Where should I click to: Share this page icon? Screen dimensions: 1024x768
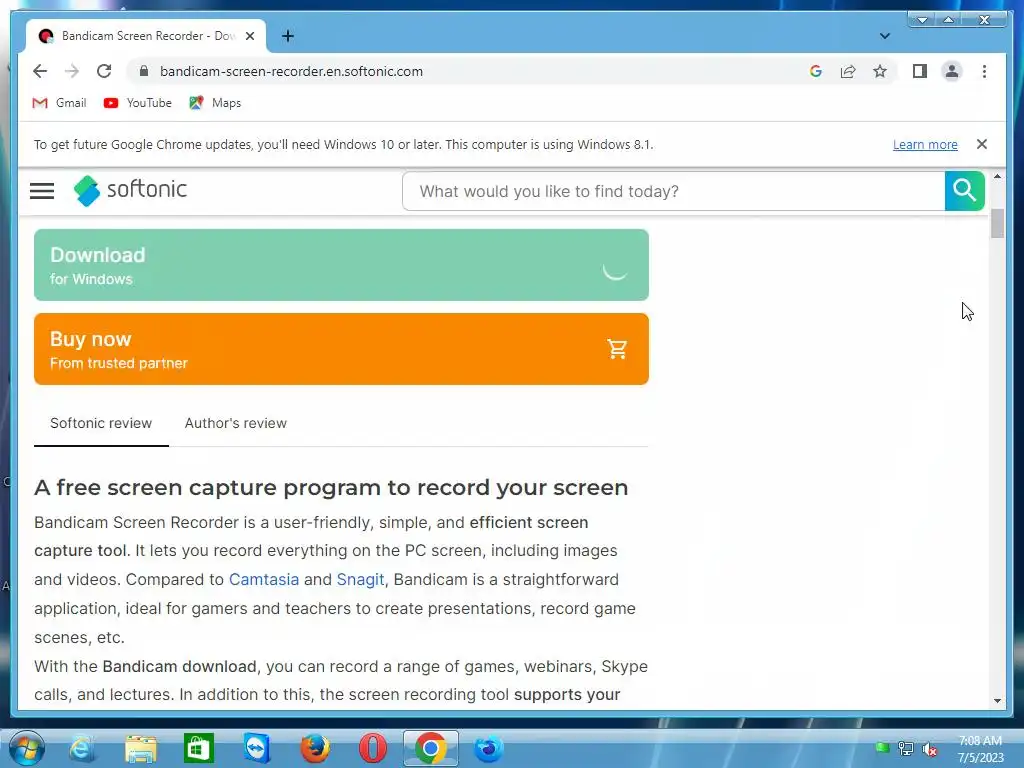[848, 71]
